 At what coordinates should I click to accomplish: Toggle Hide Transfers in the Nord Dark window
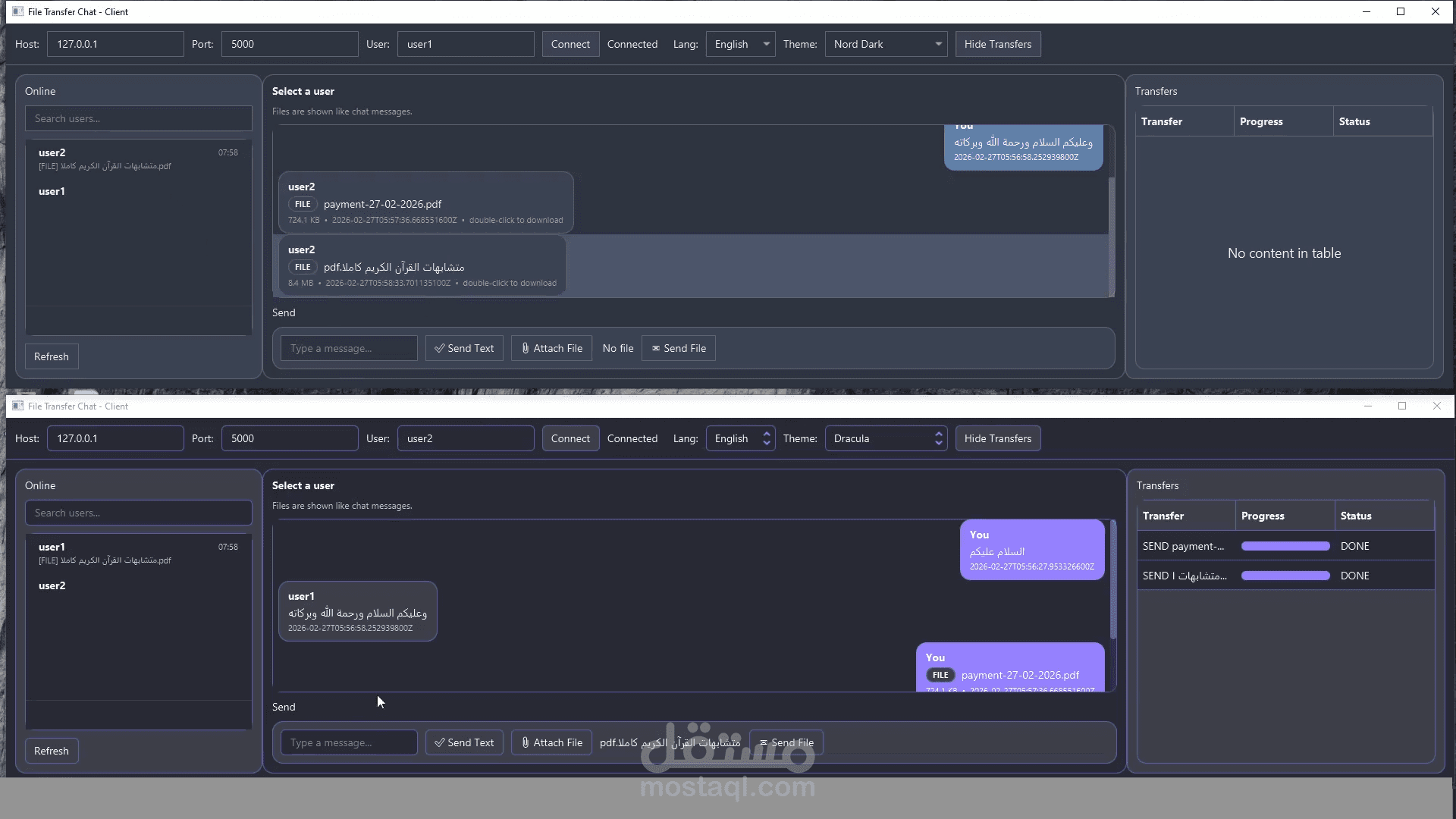click(x=997, y=44)
